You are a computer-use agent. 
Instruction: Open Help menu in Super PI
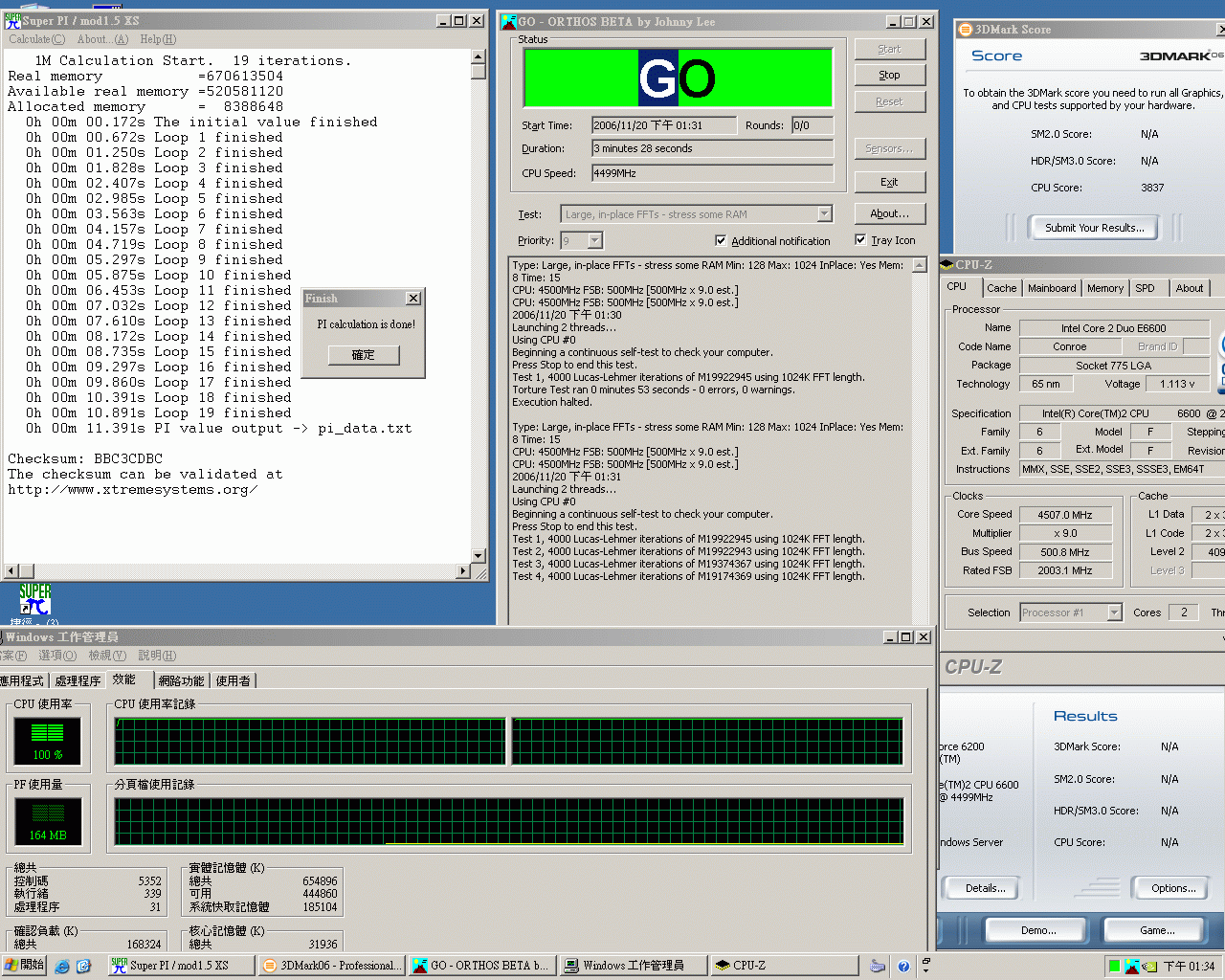(158, 39)
